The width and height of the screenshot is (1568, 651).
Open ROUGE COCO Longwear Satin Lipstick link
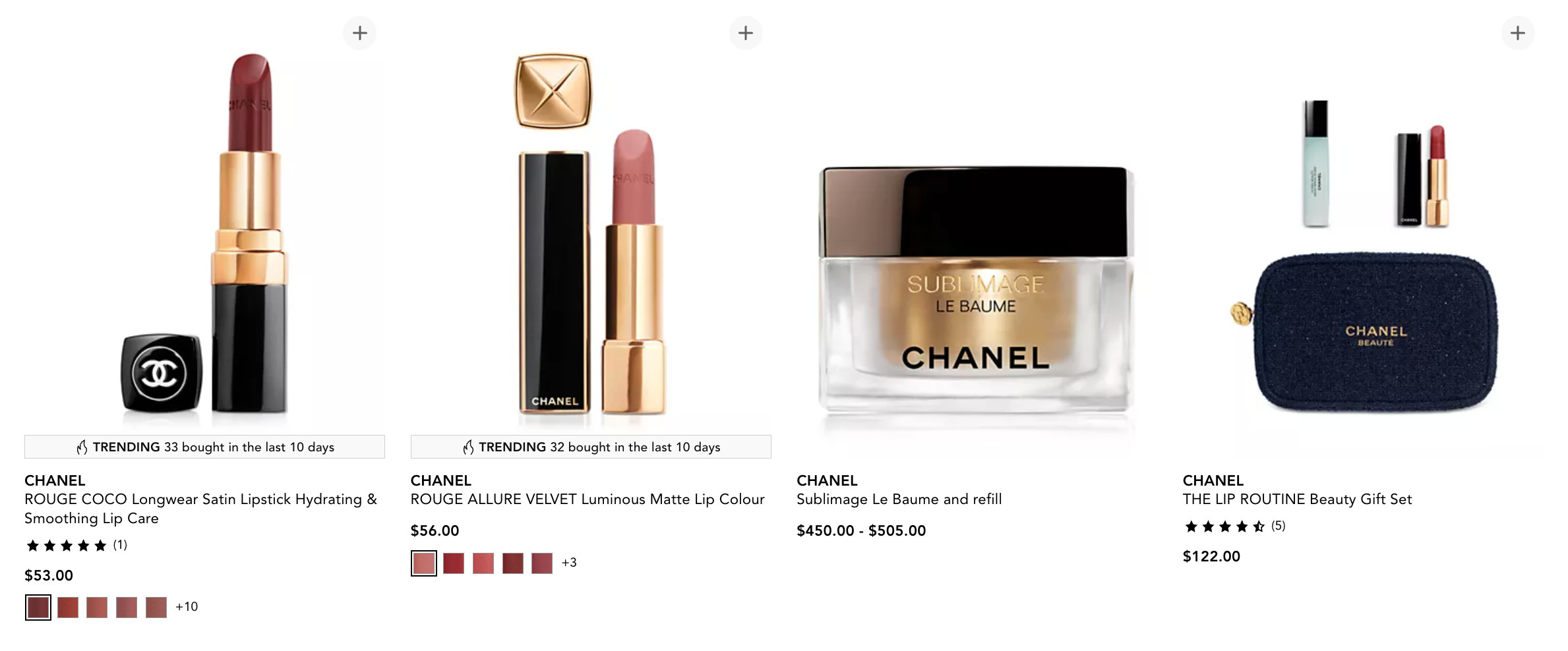tap(200, 509)
